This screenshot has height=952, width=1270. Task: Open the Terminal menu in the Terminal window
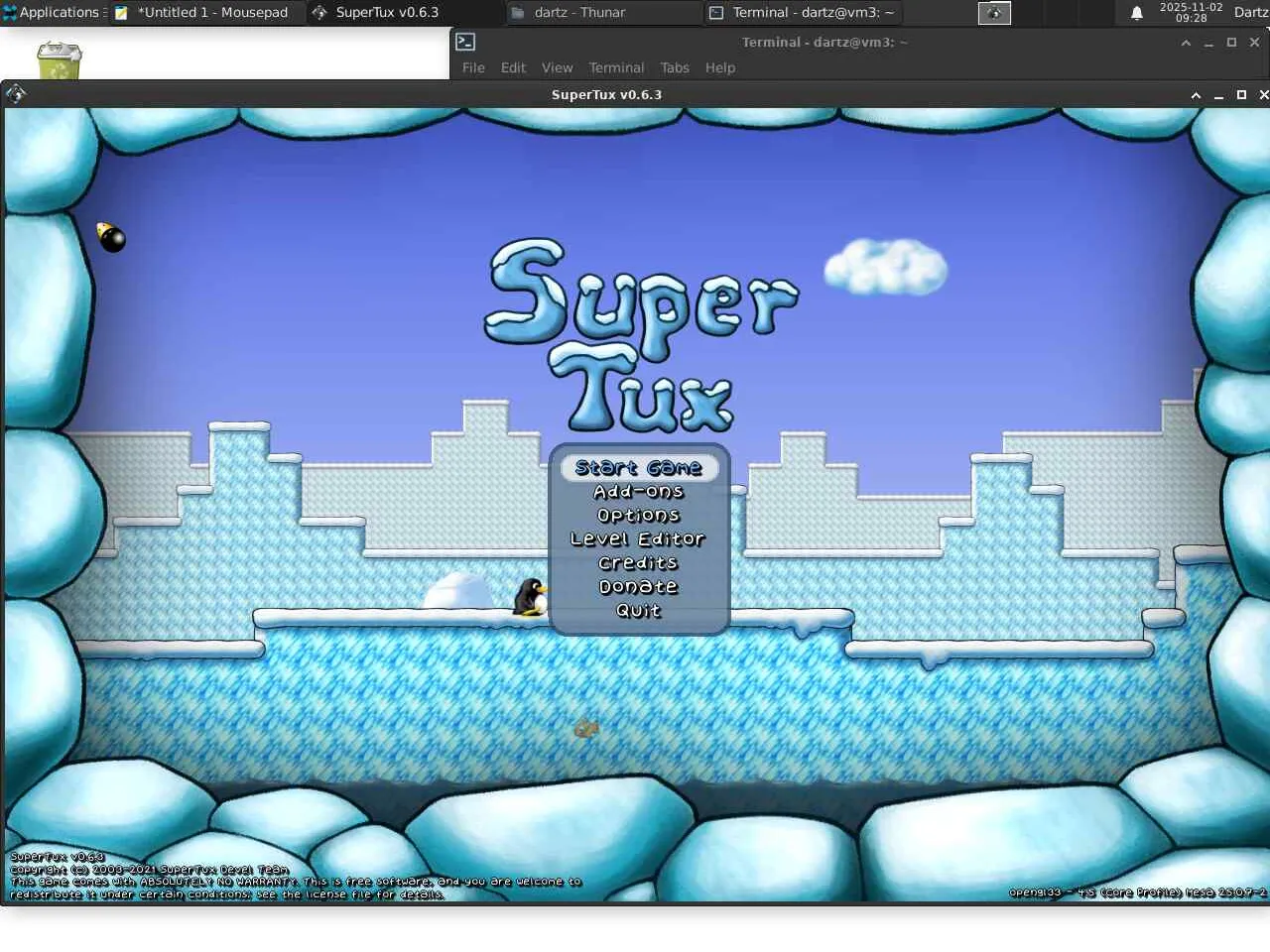(x=616, y=67)
